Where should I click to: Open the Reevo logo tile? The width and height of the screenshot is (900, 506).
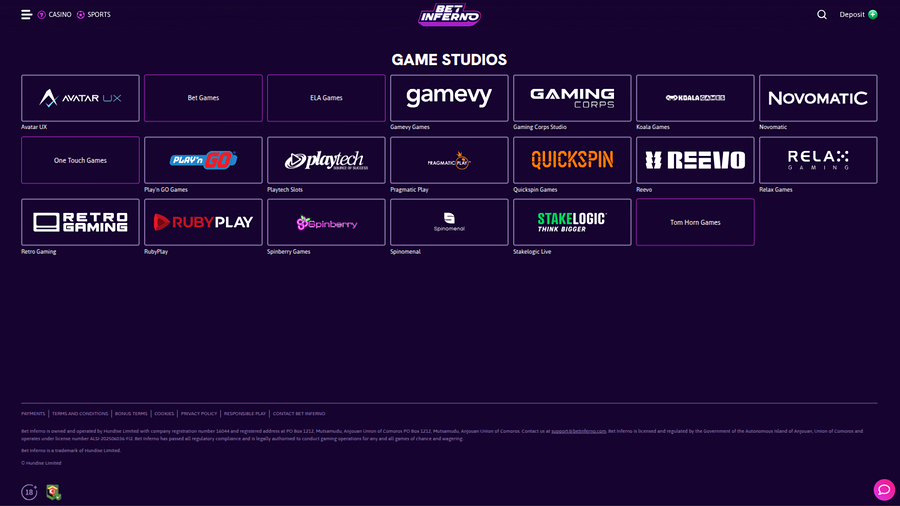[695, 160]
